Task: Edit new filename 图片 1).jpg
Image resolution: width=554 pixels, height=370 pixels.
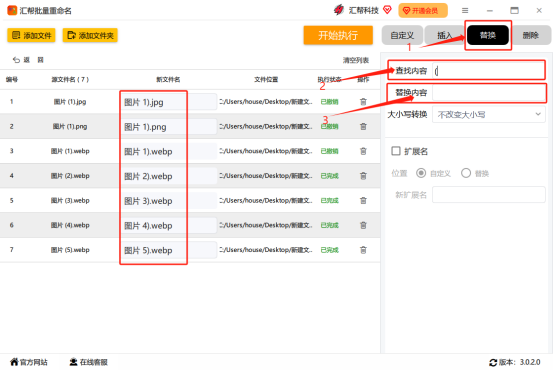Action: [168, 102]
